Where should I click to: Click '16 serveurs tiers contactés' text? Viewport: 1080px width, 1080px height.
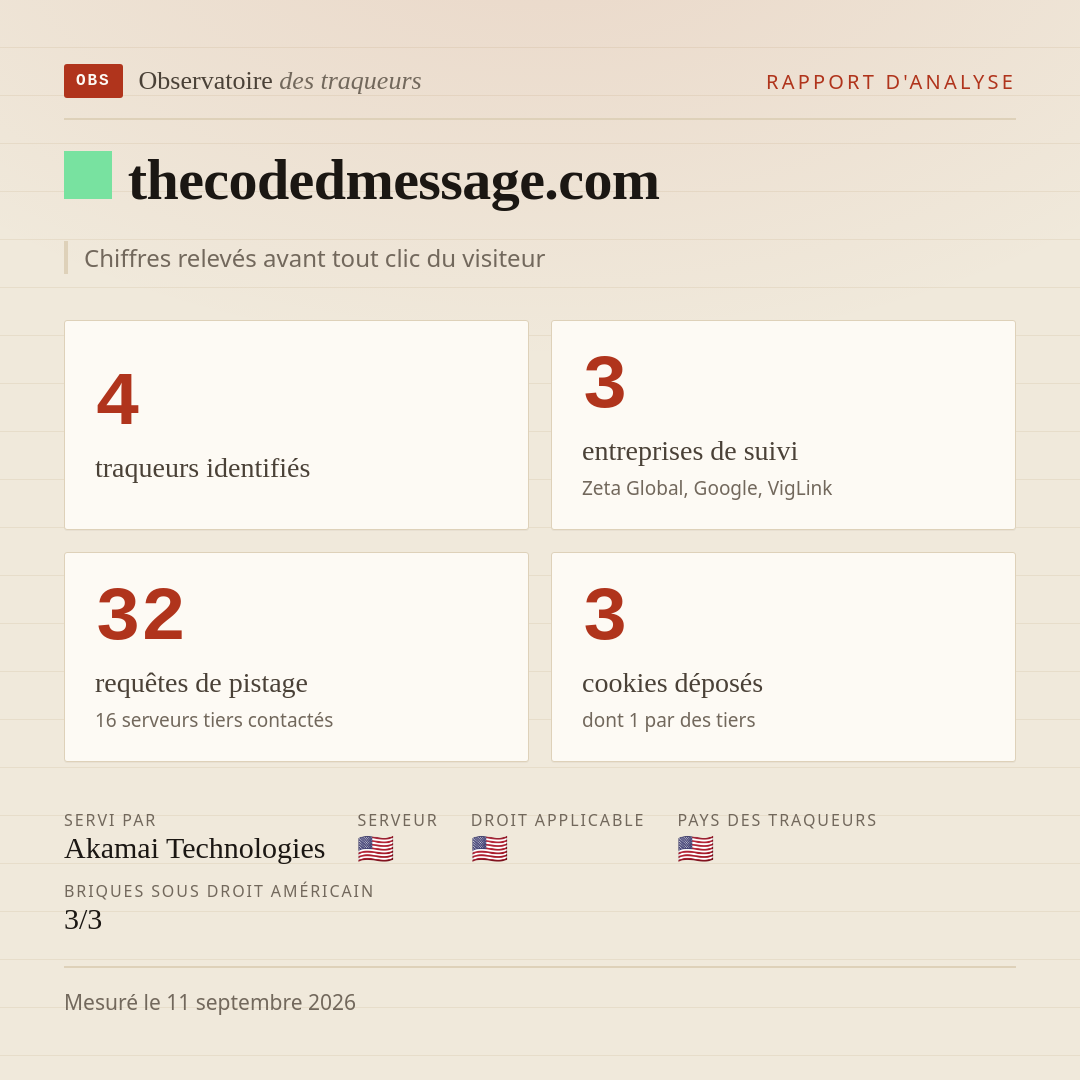click(x=214, y=720)
